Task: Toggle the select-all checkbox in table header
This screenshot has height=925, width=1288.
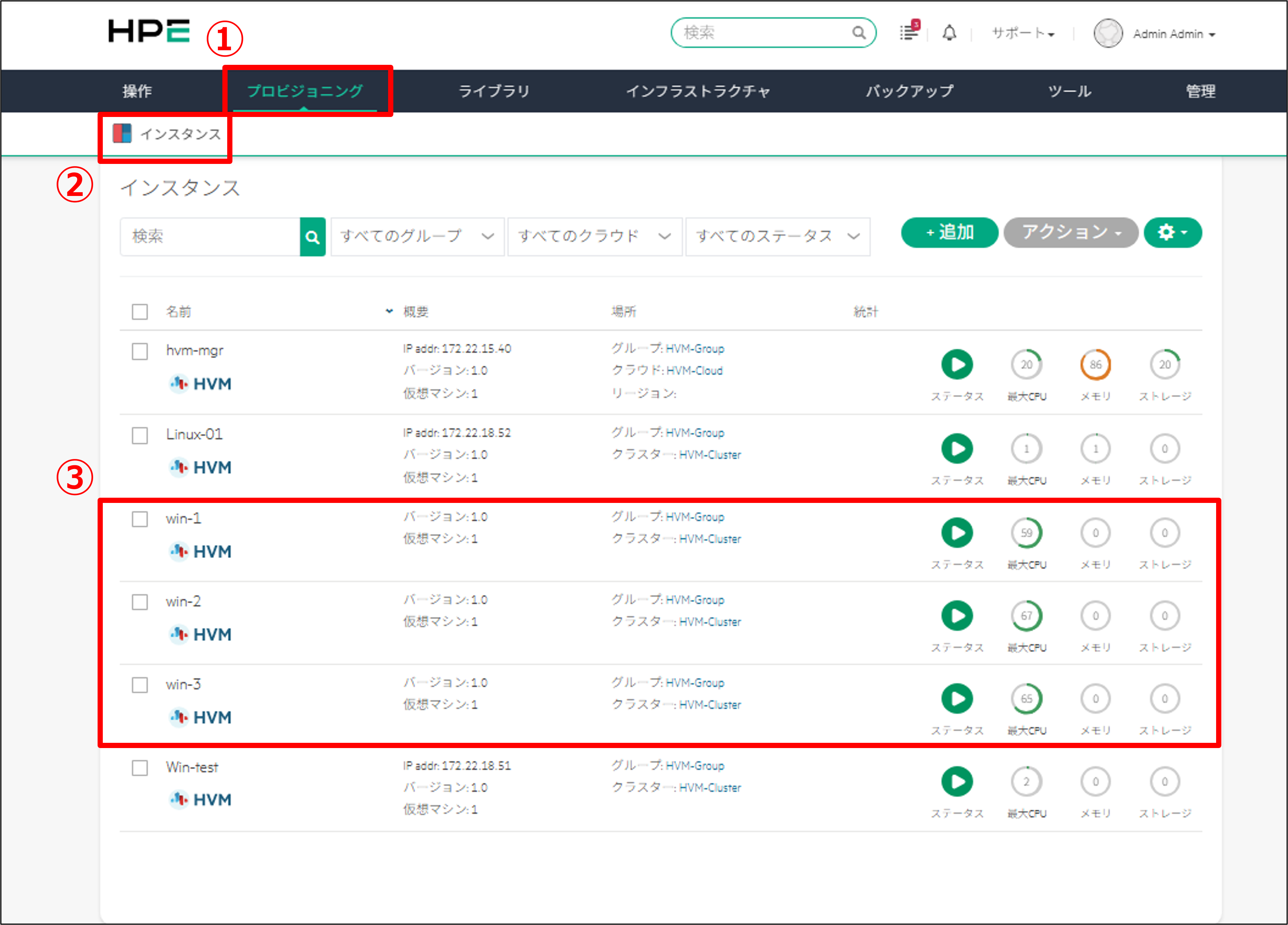Action: (x=140, y=312)
